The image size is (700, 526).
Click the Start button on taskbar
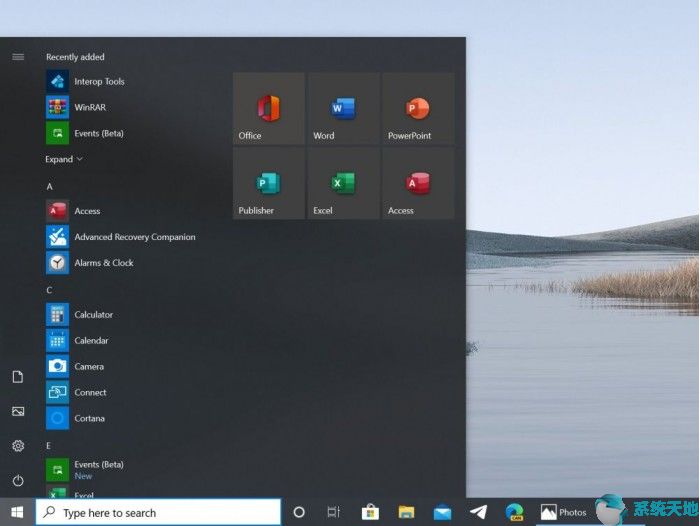click(17, 512)
